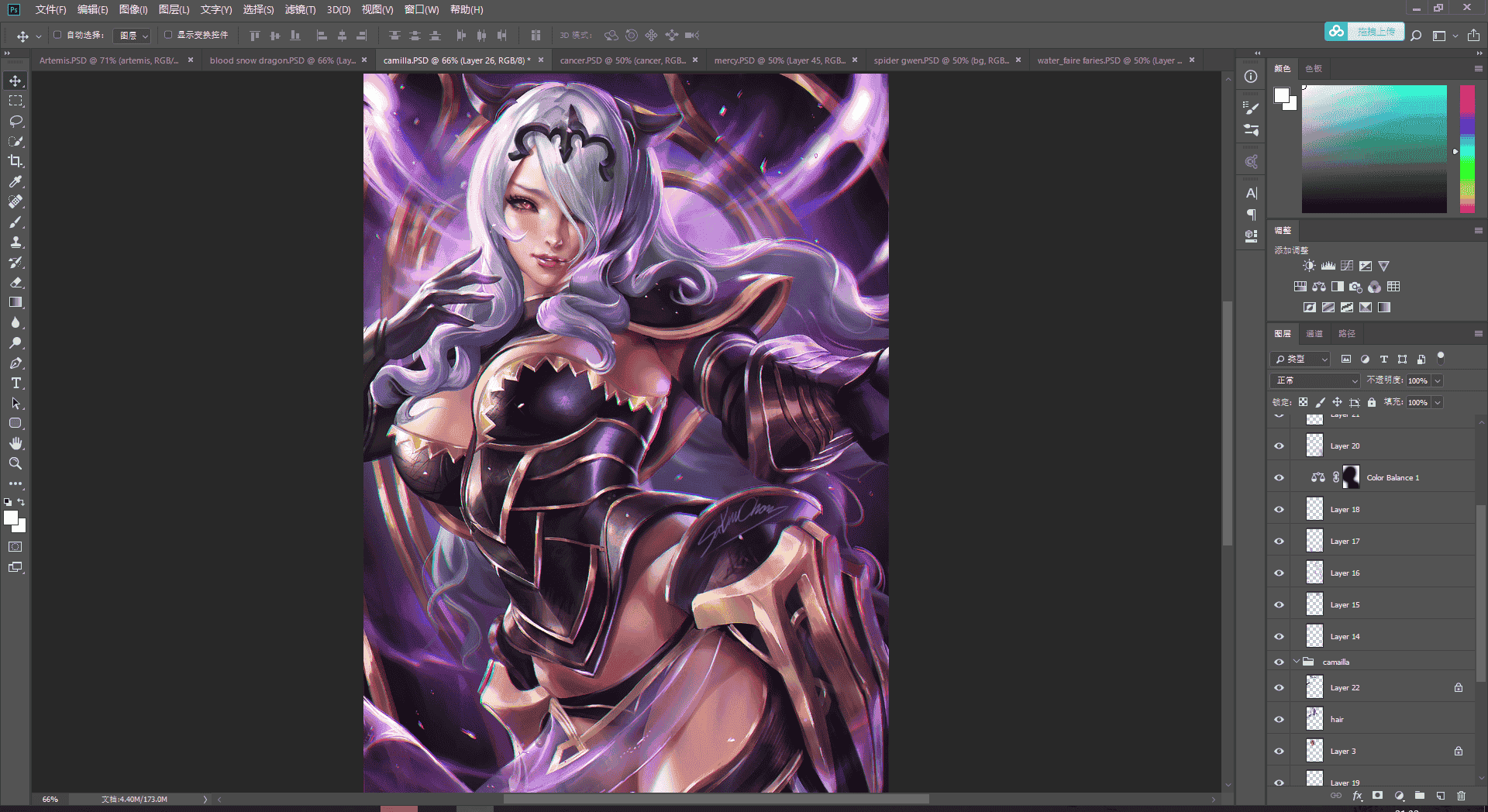Create a new layer
The width and height of the screenshot is (1488, 812).
tap(1440, 796)
